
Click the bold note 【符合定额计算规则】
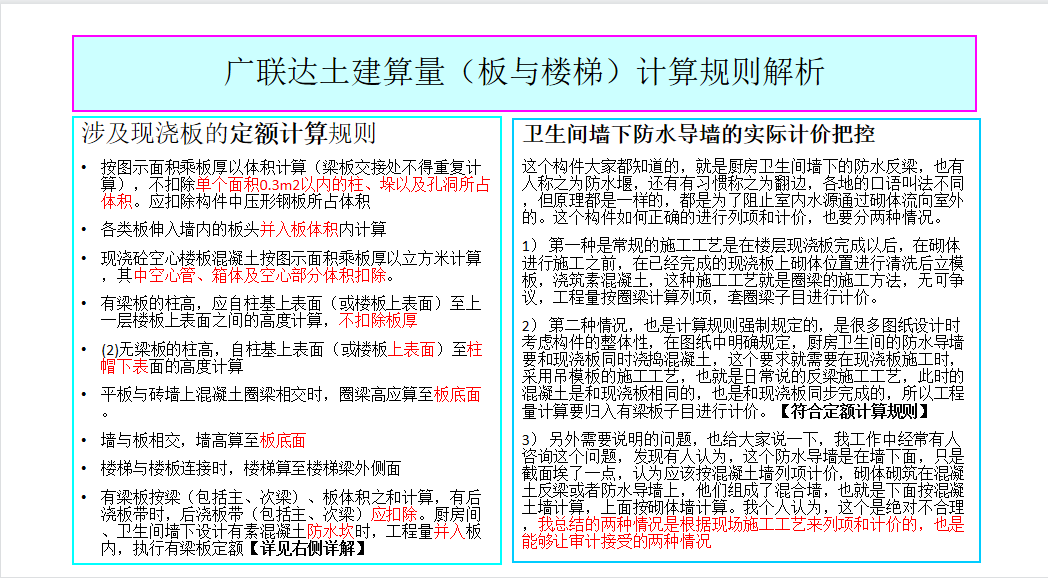(x=854, y=411)
